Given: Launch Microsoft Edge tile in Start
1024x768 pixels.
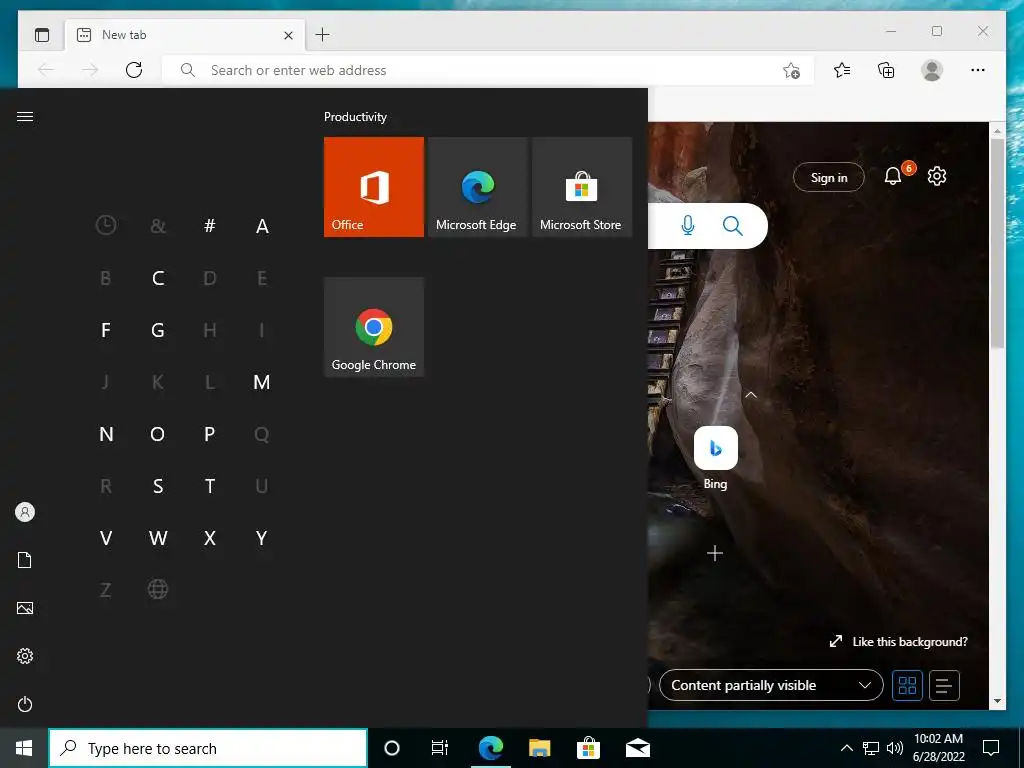Looking at the screenshot, I should 477,187.
